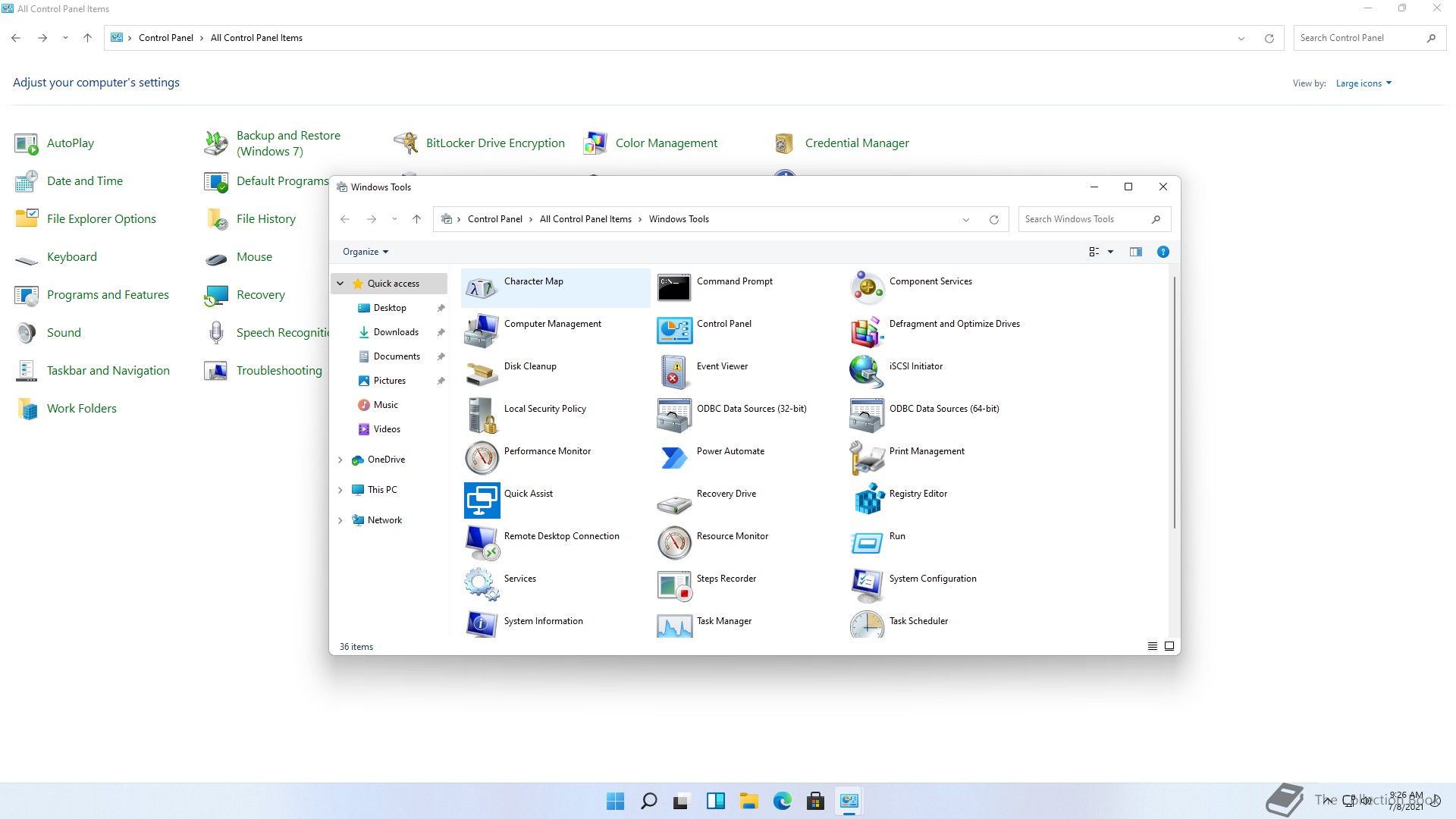Viewport: 1456px width, 819px height.
Task: Launch Quick Assist icon
Action: pos(482,500)
